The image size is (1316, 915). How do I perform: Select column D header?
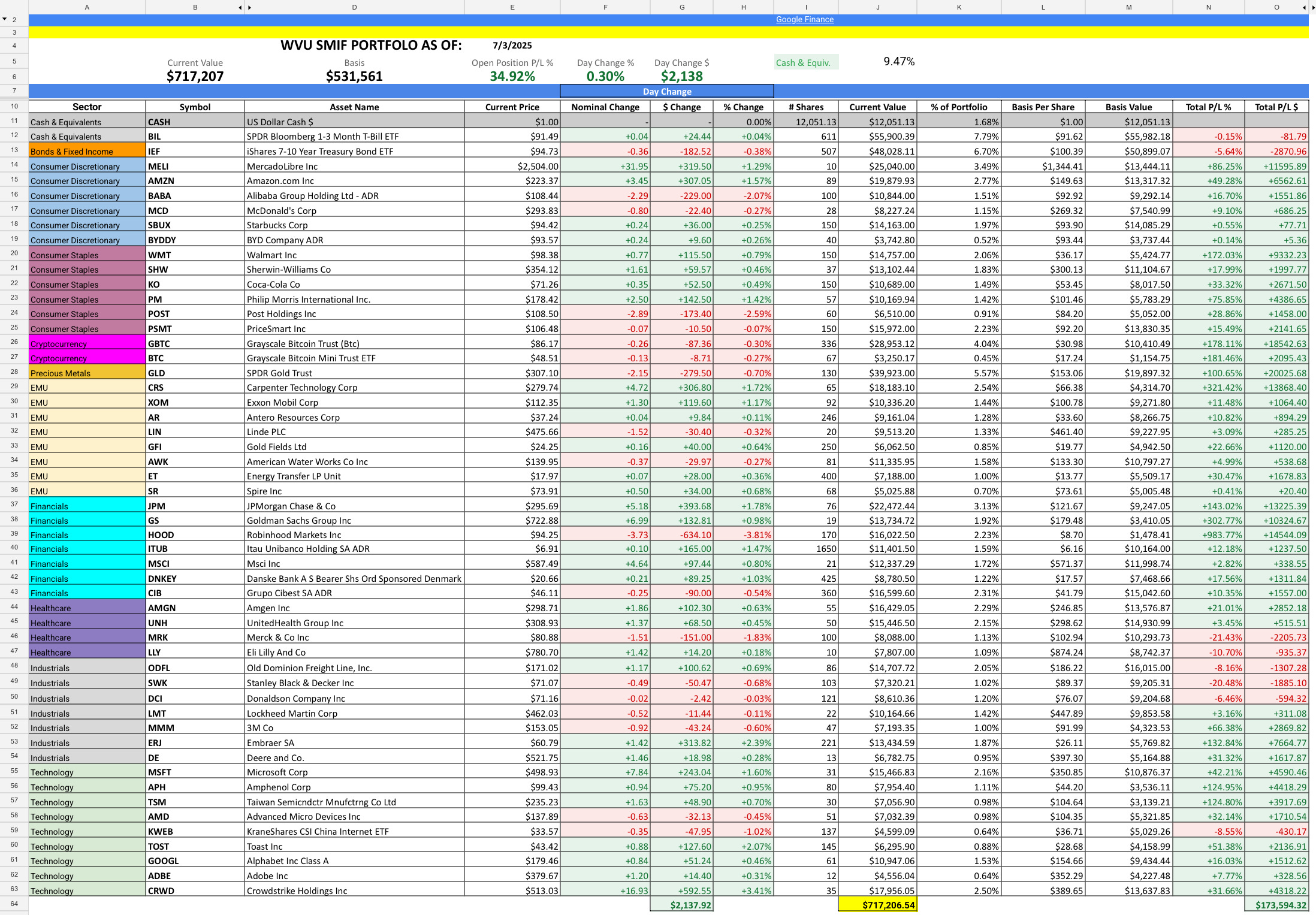tap(354, 7)
